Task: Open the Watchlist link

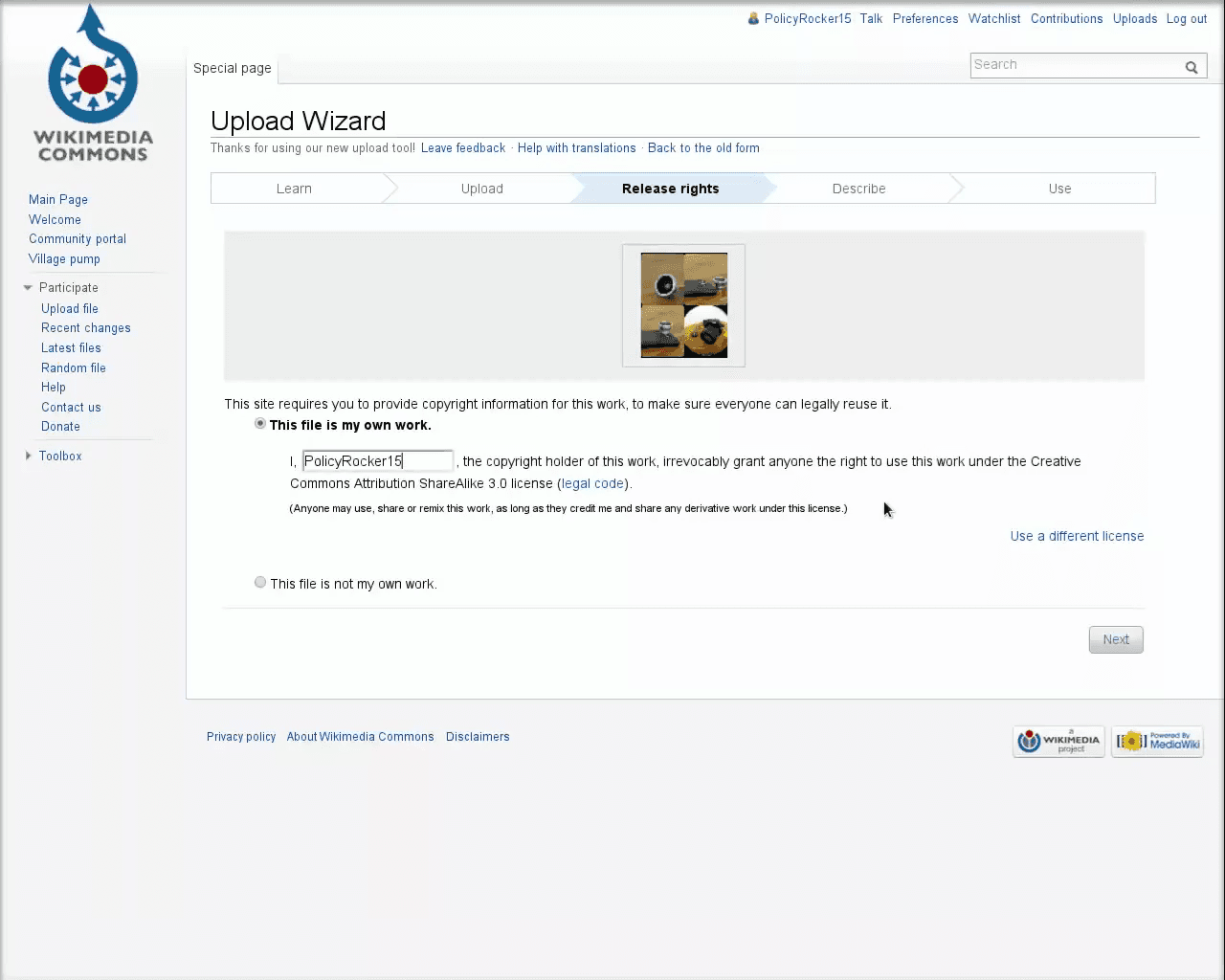Action: coord(994,18)
